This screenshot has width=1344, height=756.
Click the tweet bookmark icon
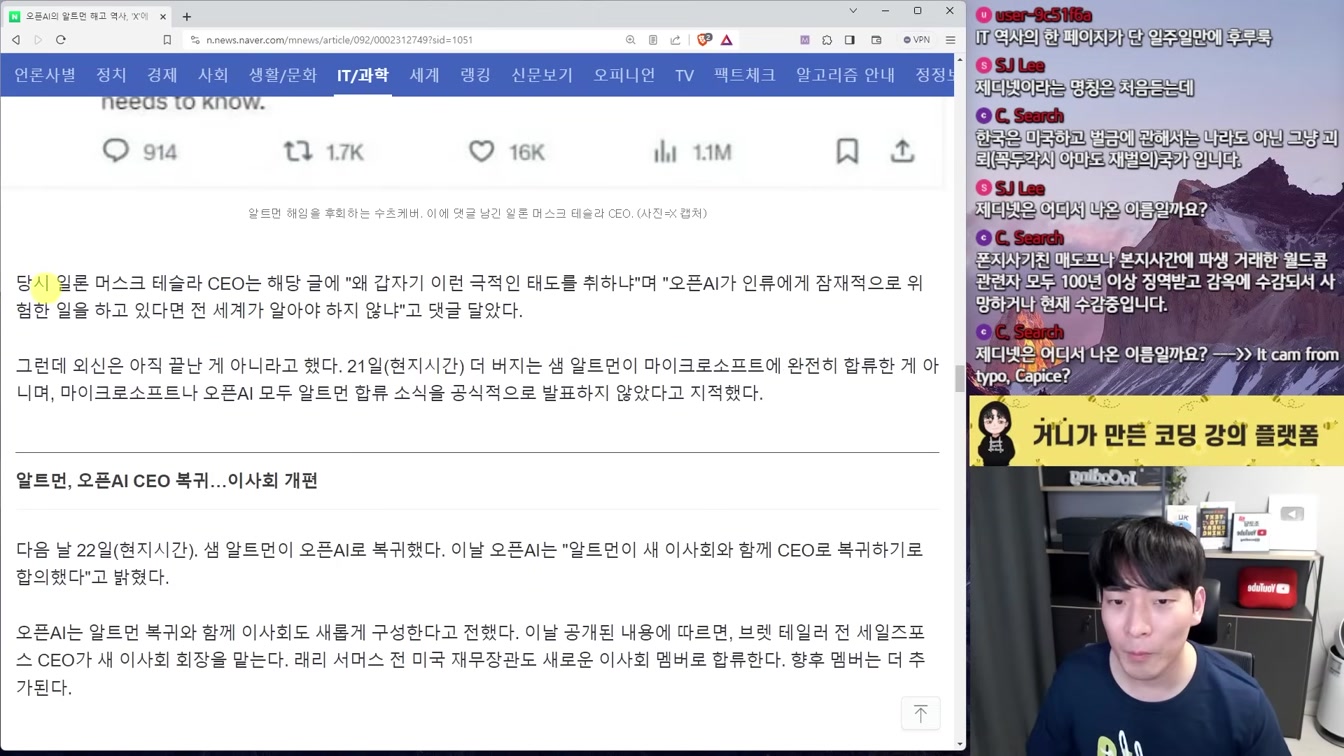click(847, 151)
